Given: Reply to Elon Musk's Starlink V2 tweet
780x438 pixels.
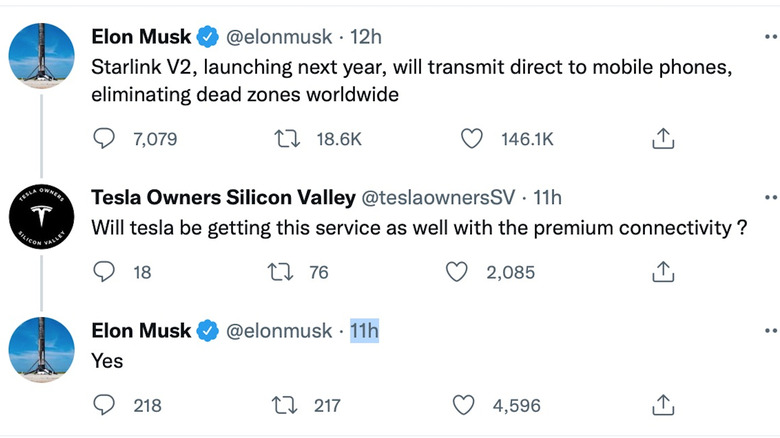Looking at the screenshot, I should point(104,139).
